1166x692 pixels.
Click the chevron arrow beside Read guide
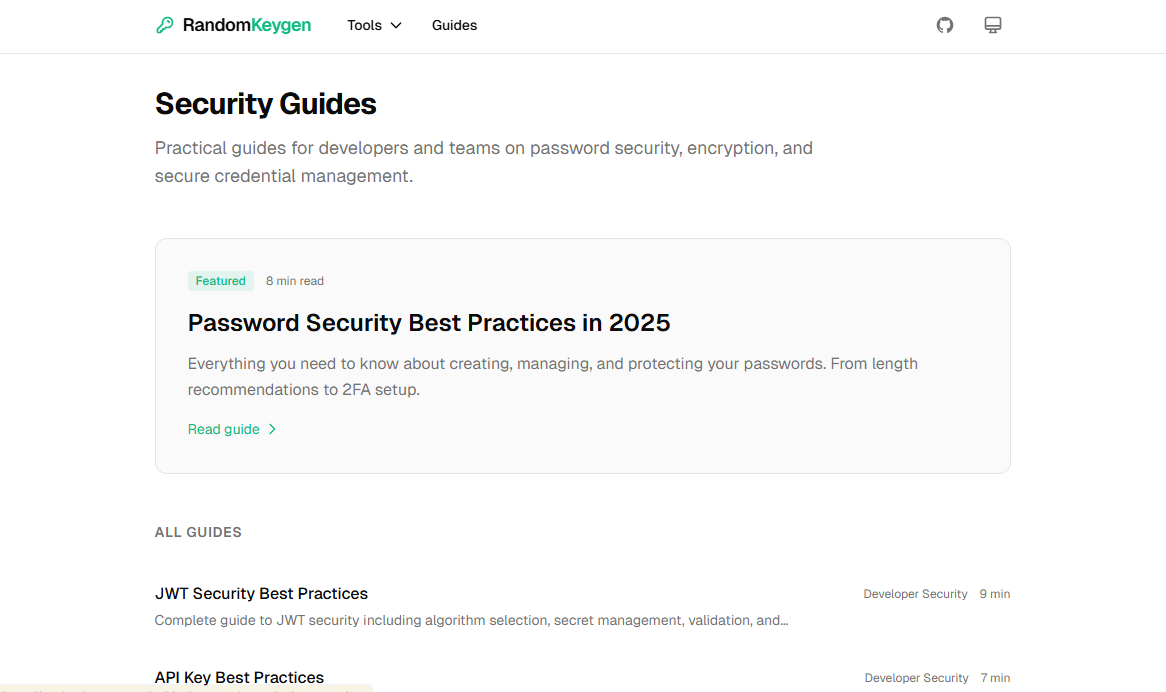point(272,429)
